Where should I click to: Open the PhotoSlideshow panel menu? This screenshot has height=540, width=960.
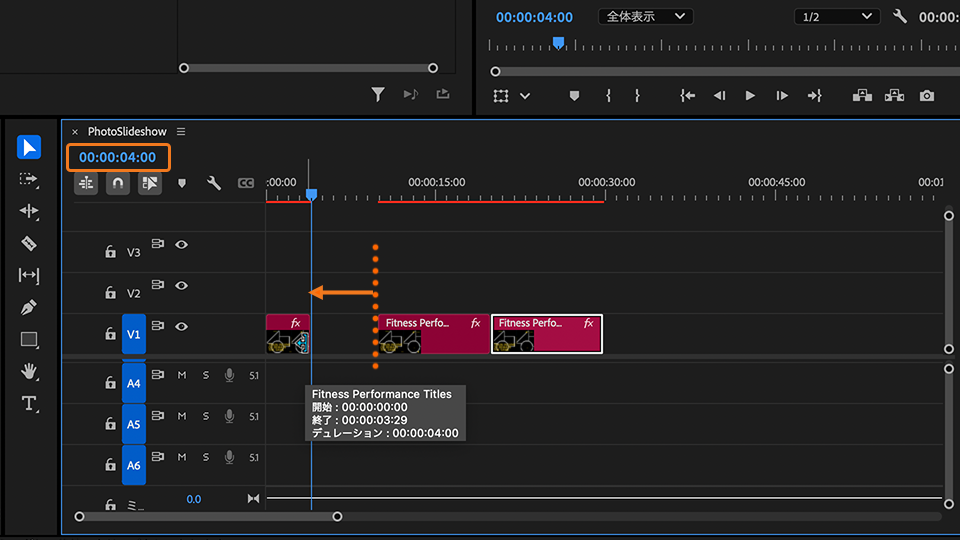point(181,132)
